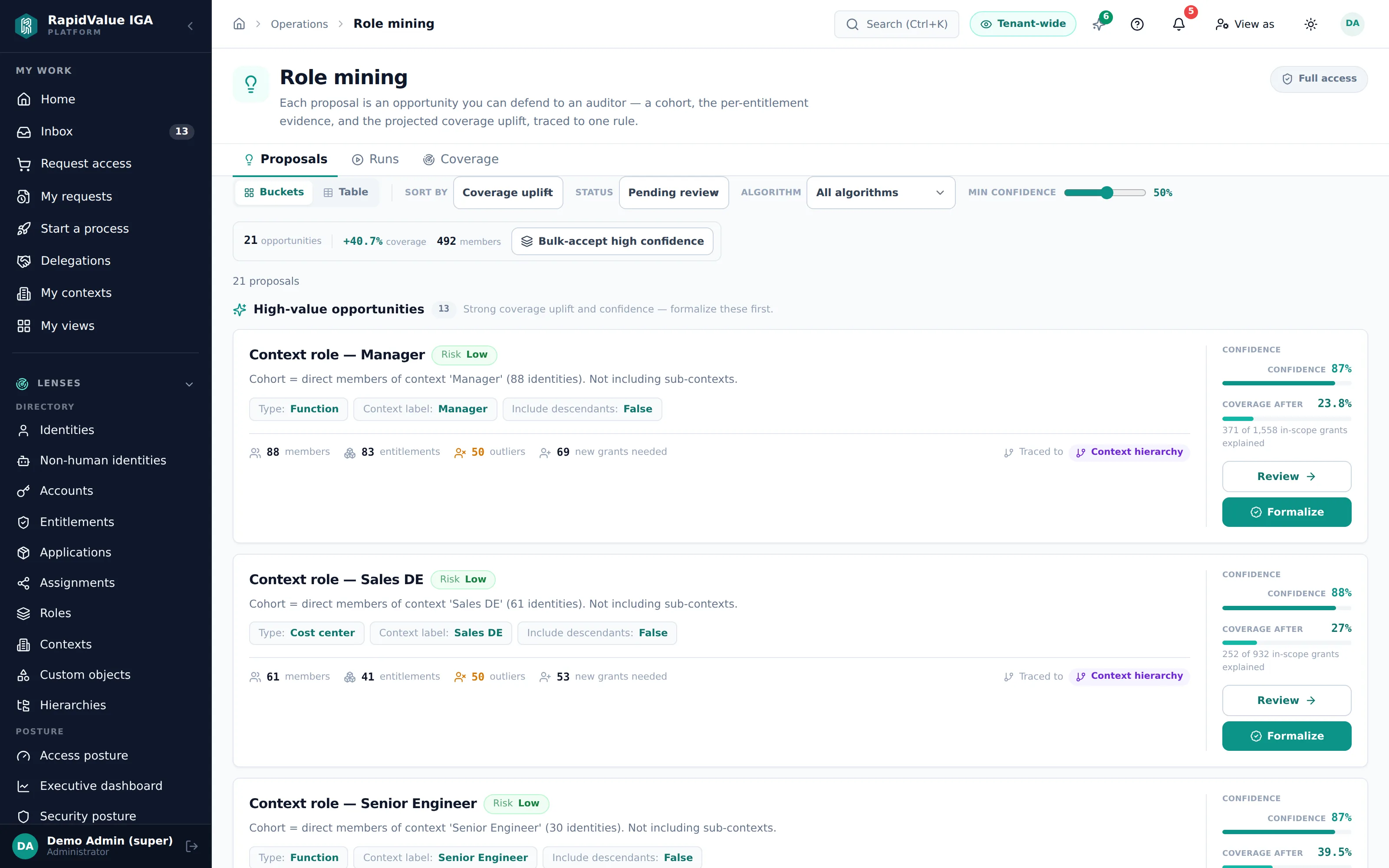Select the Proposals tab

[x=285, y=159]
